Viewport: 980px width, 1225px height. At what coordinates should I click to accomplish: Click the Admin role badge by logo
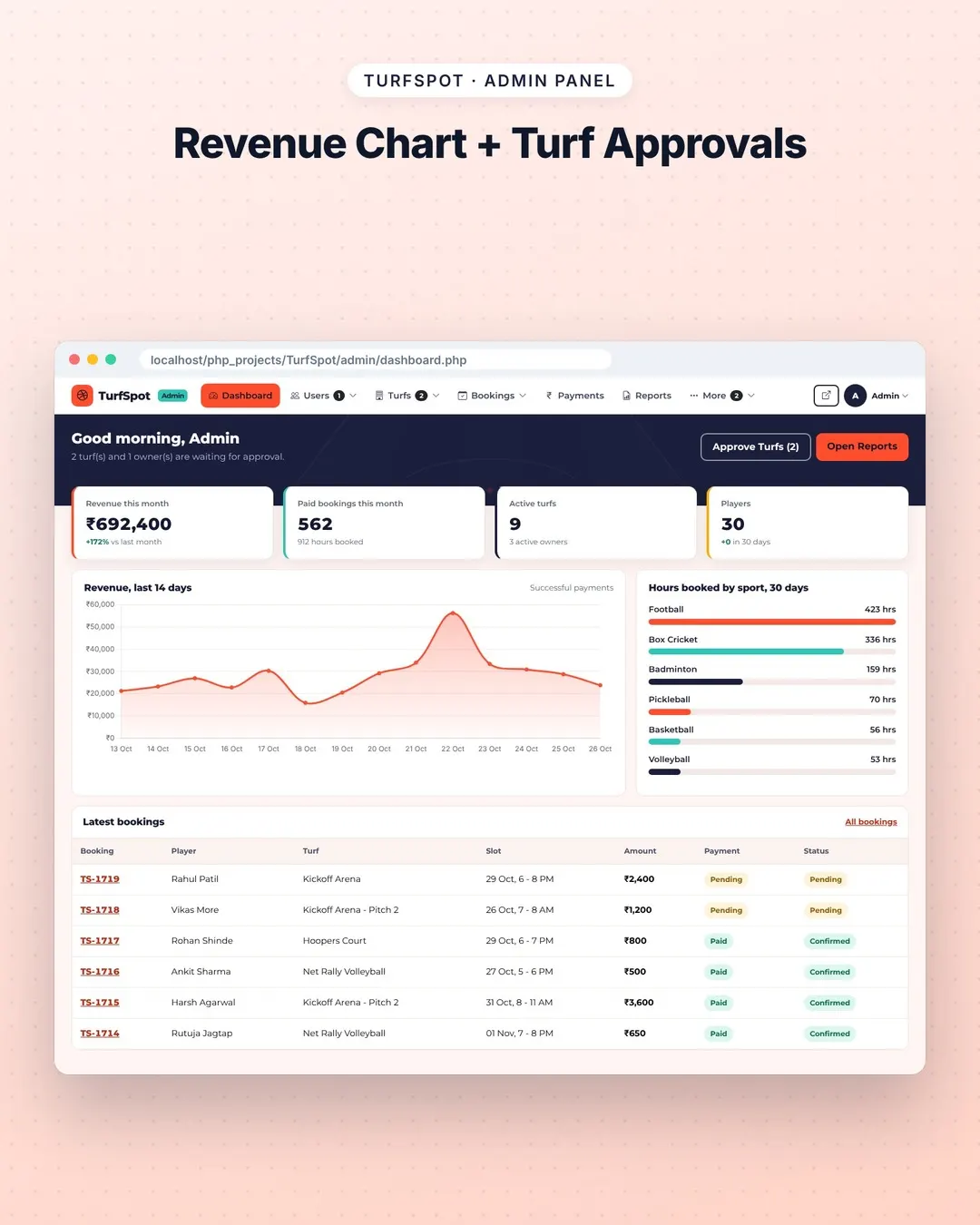point(172,396)
